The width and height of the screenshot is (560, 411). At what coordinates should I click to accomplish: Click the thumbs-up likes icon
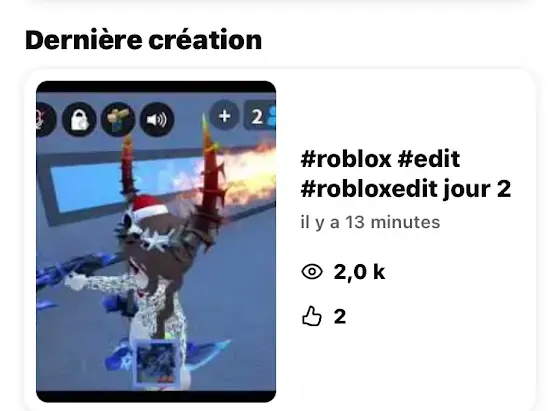(312, 316)
